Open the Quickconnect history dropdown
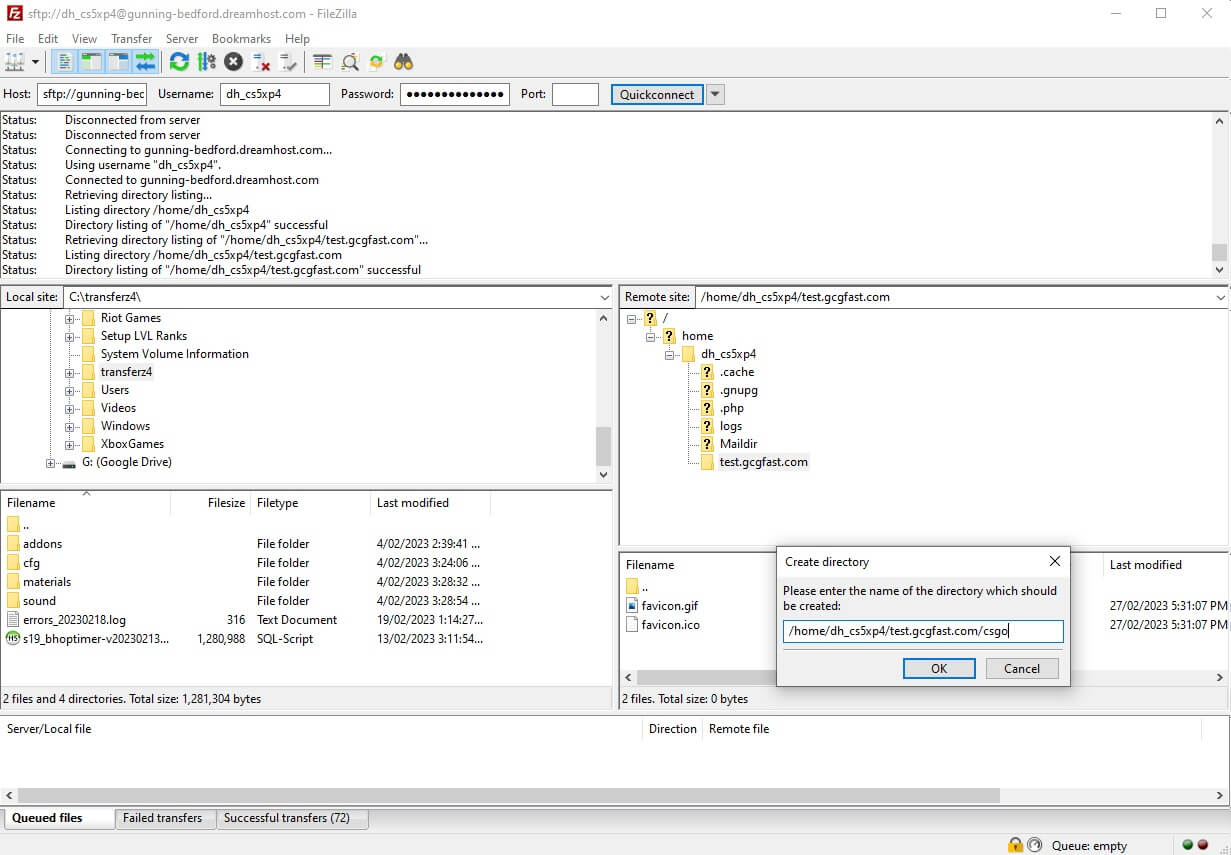The height and width of the screenshot is (855, 1231). [715, 94]
